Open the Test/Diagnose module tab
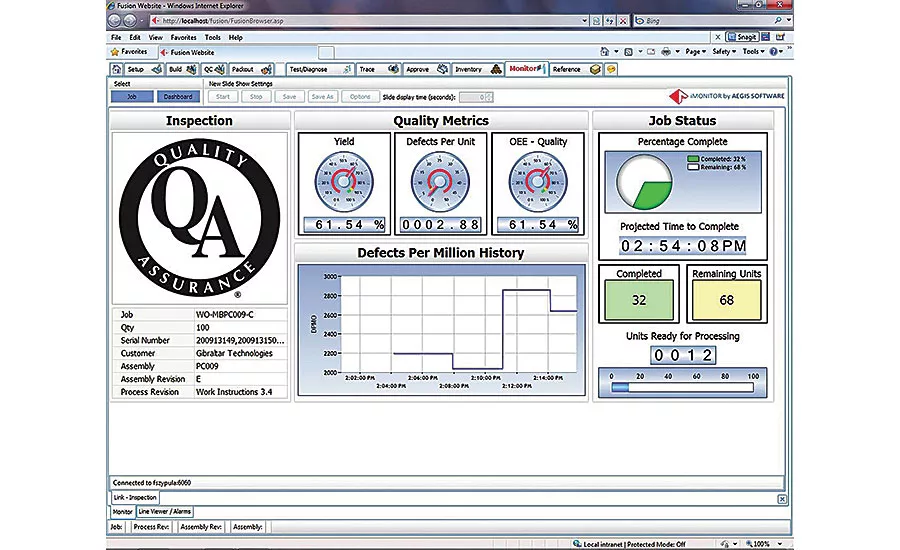The image size is (900, 550). [x=320, y=69]
